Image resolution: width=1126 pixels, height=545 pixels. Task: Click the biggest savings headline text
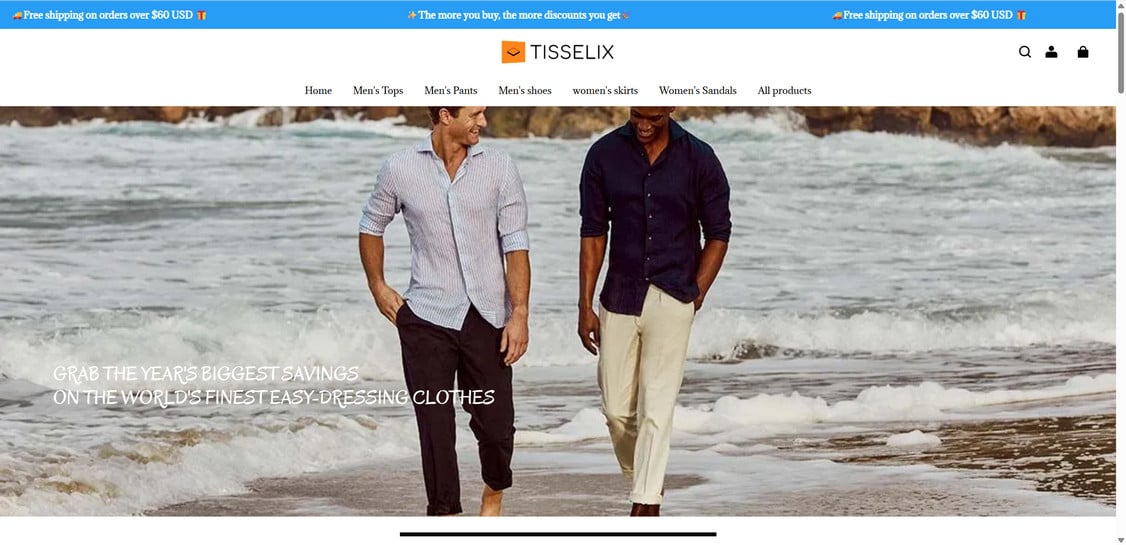click(x=274, y=386)
